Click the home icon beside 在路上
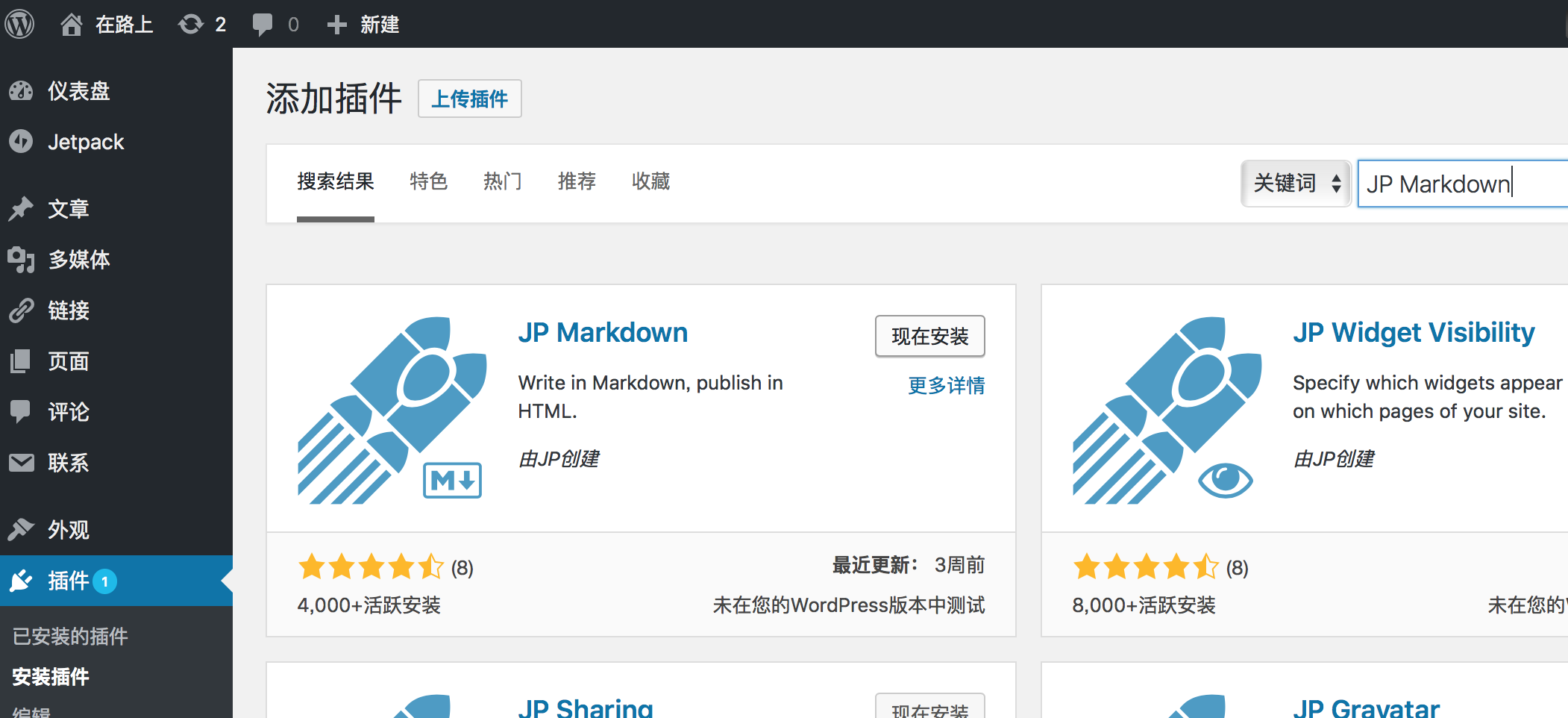This screenshot has height=718, width=1568. coord(71,25)
